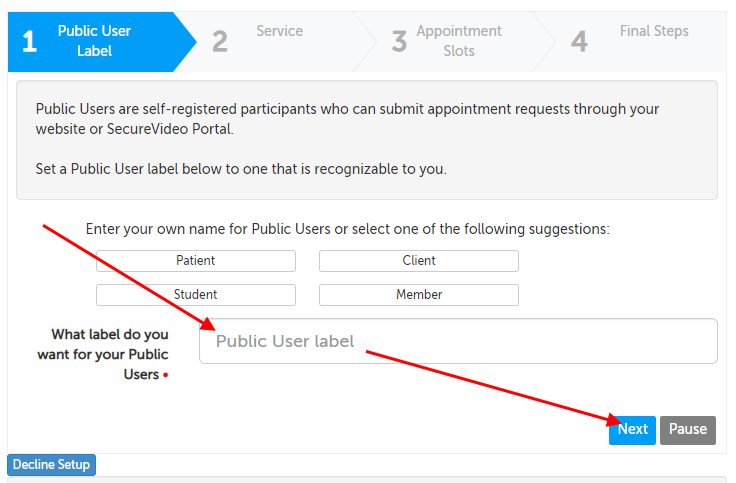Focus the Public User label text field

458,341
